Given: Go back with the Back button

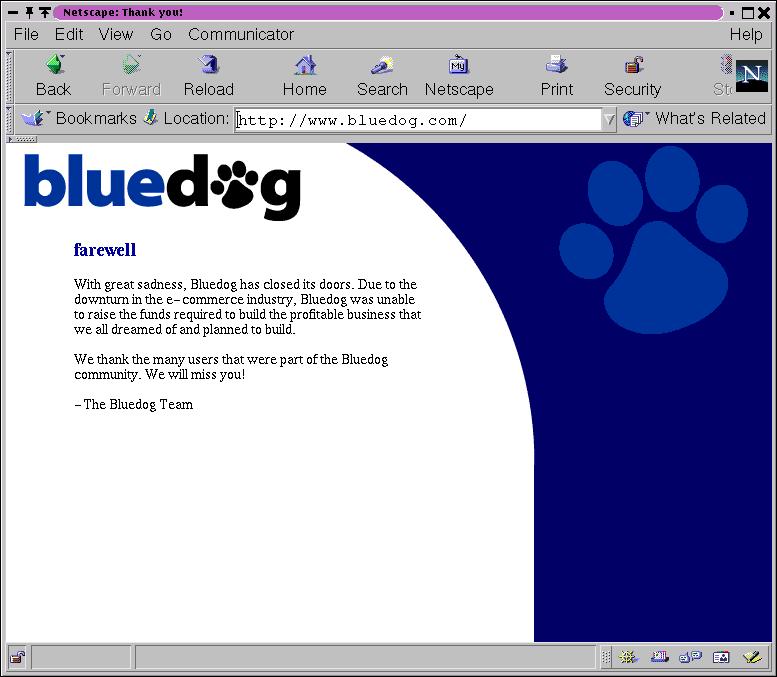Looking at the screenshot, I should pos(54,76).
